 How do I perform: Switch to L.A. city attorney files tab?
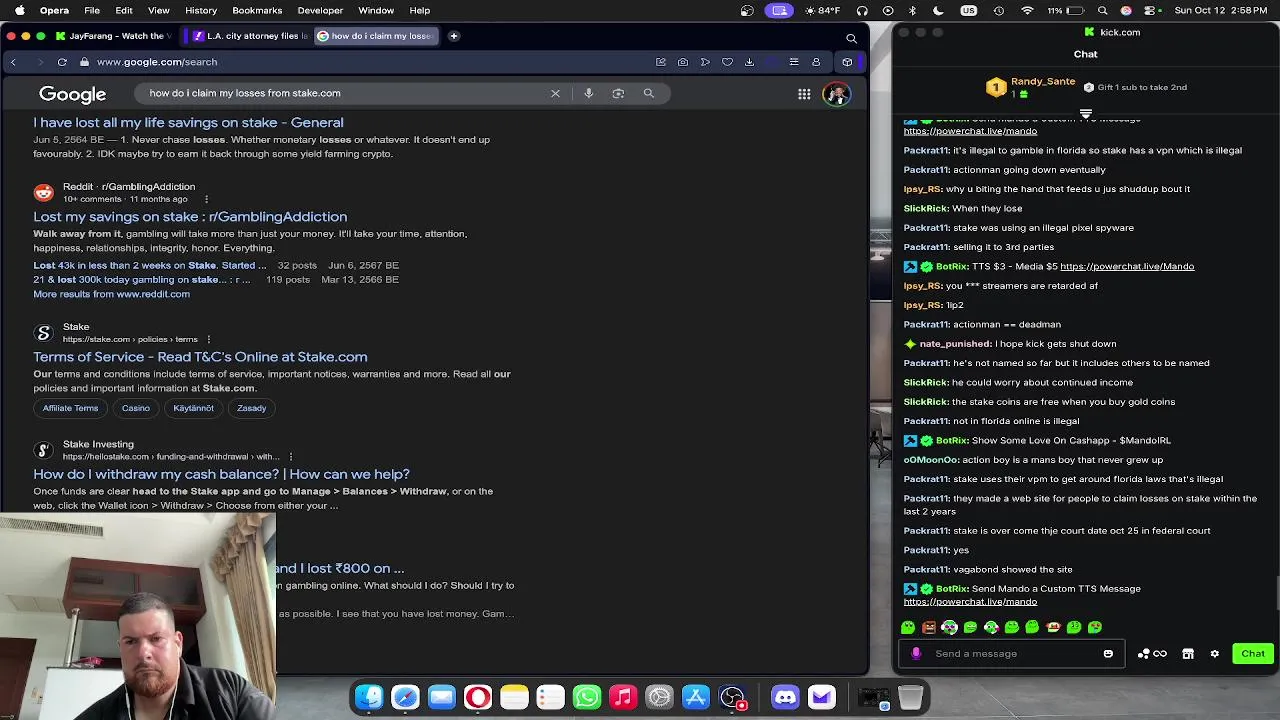(x=250, y=36)
